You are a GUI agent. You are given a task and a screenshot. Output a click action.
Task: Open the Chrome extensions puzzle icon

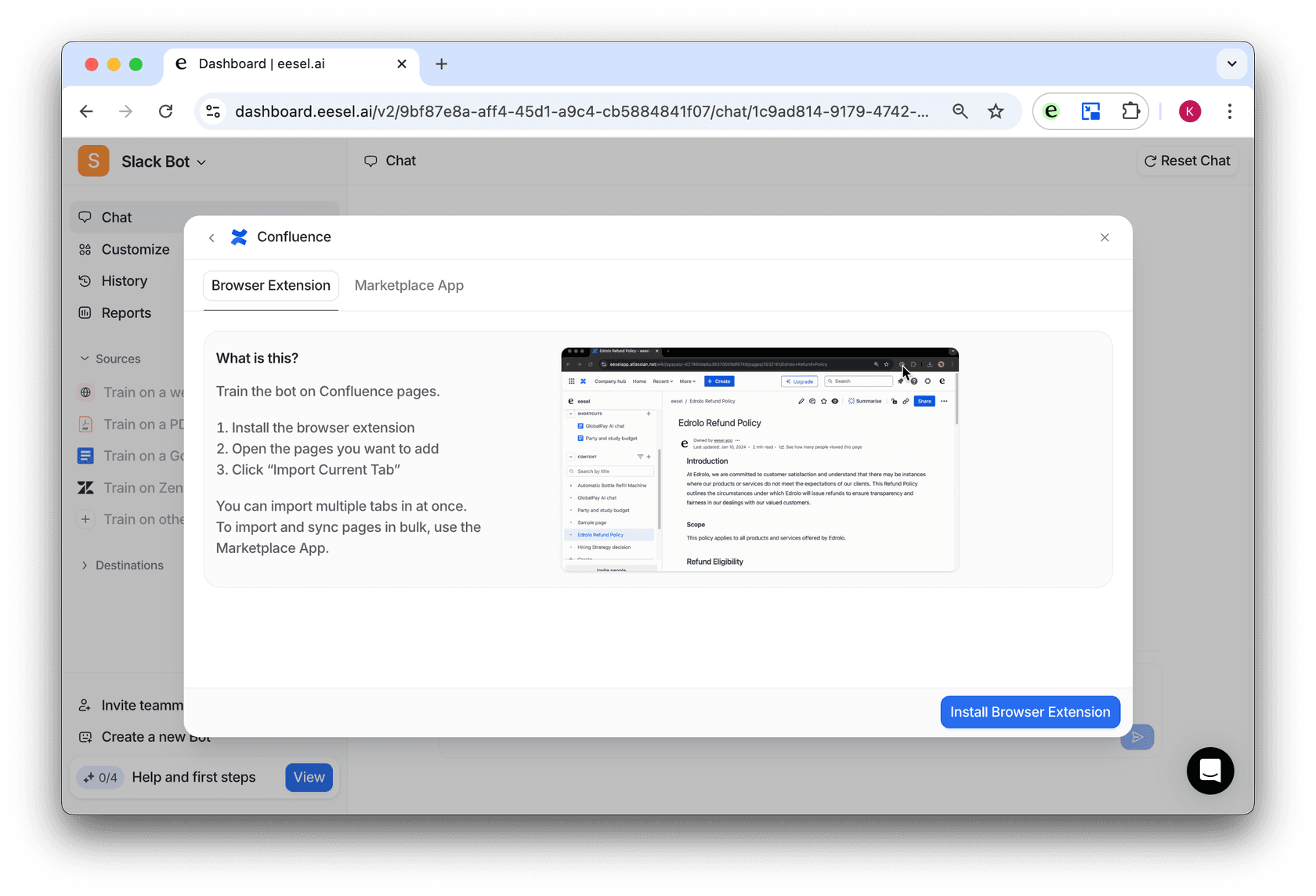coord(1130,111)
